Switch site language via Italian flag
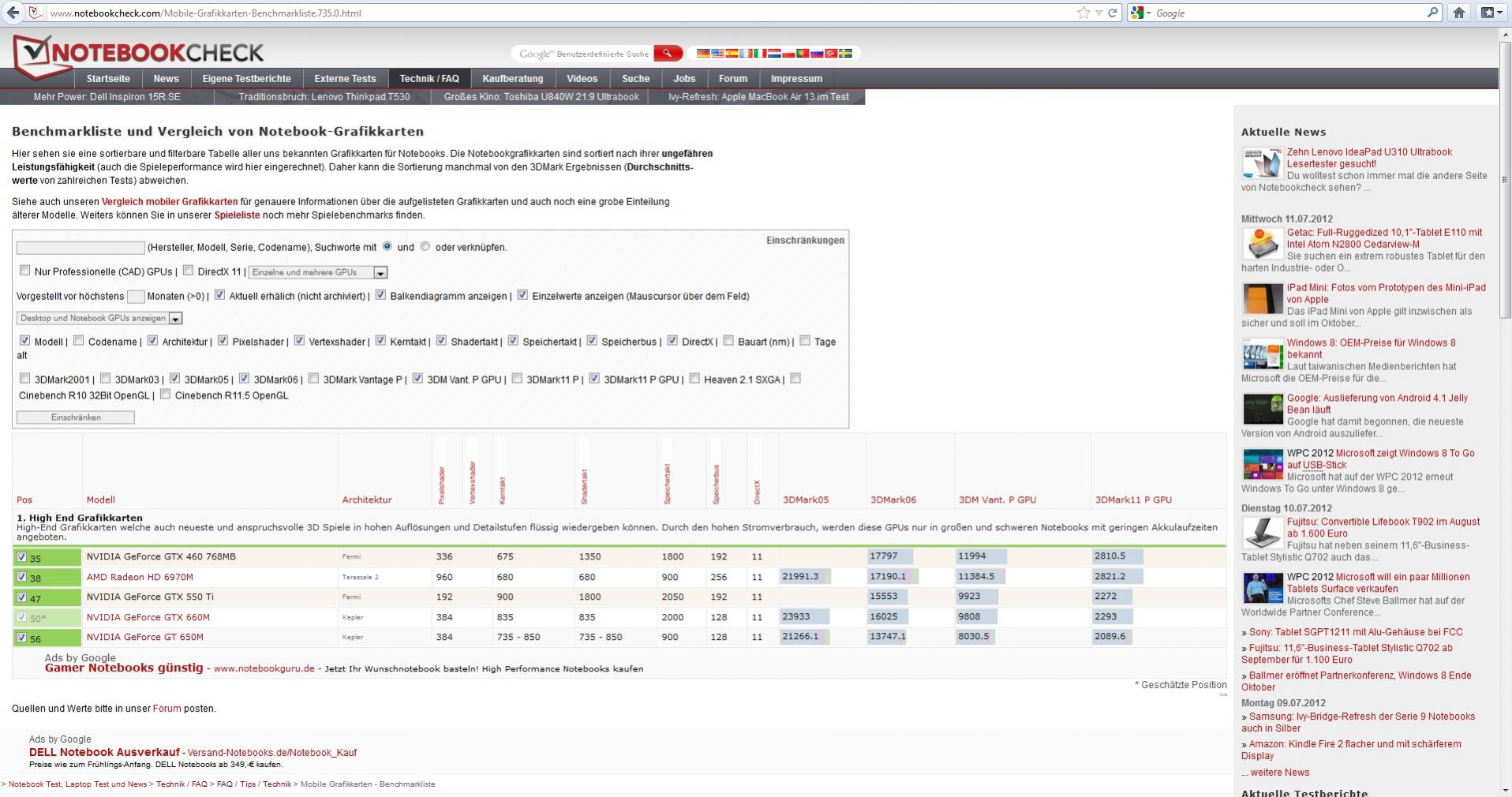 [x=760, y=53]
